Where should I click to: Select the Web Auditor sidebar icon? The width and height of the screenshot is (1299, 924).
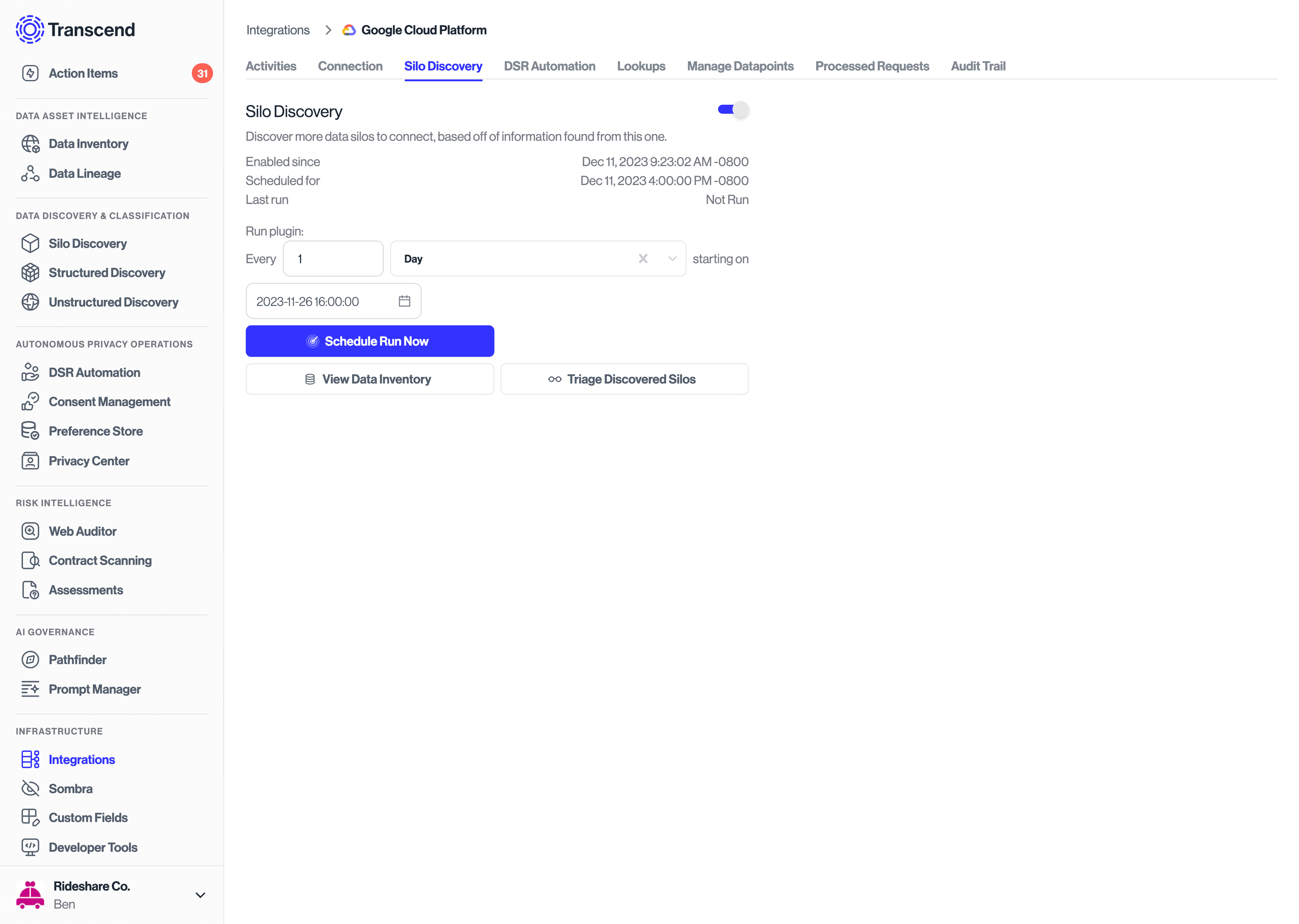pyautogui.click(x=30, y=531)
